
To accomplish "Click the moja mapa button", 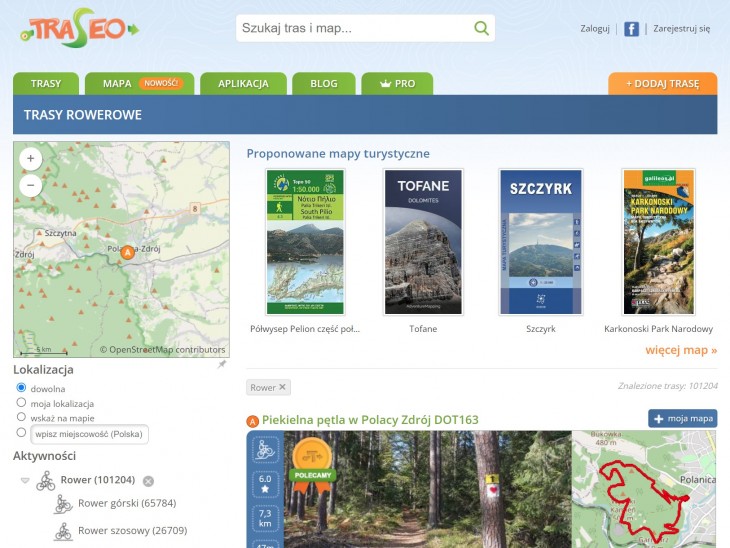I will (x=683, y=419).
